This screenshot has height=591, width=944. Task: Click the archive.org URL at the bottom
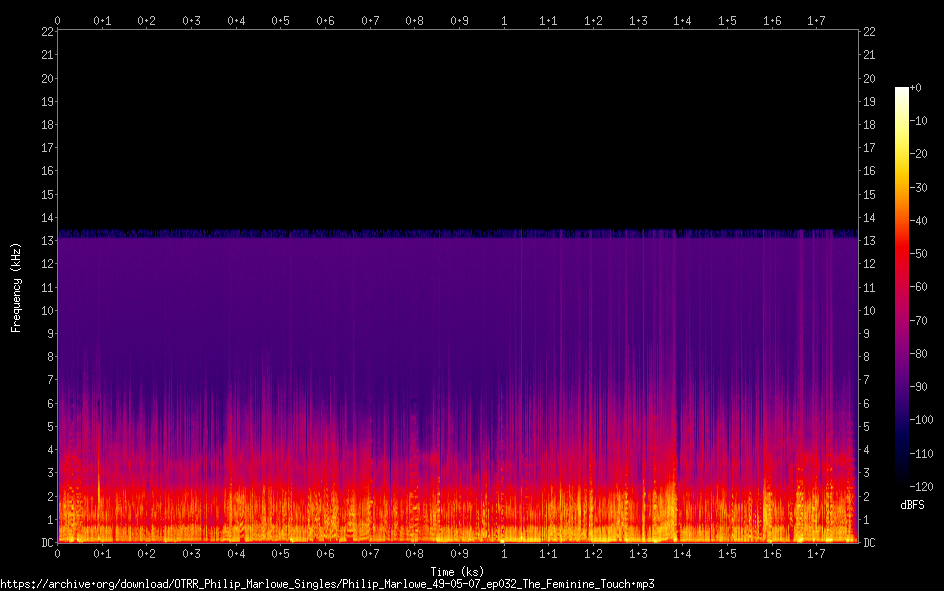(x=327, y=583)
